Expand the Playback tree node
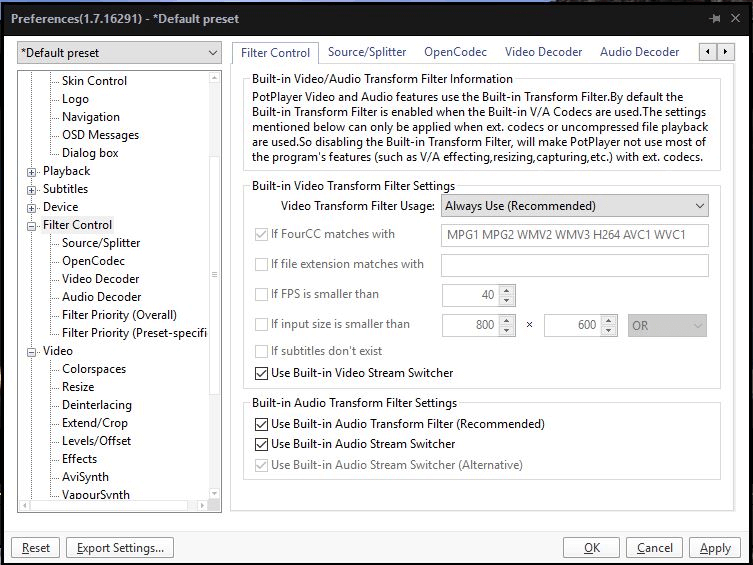This screenshot has height=565, width=753. pyautogui.click(x=32, y=172)
